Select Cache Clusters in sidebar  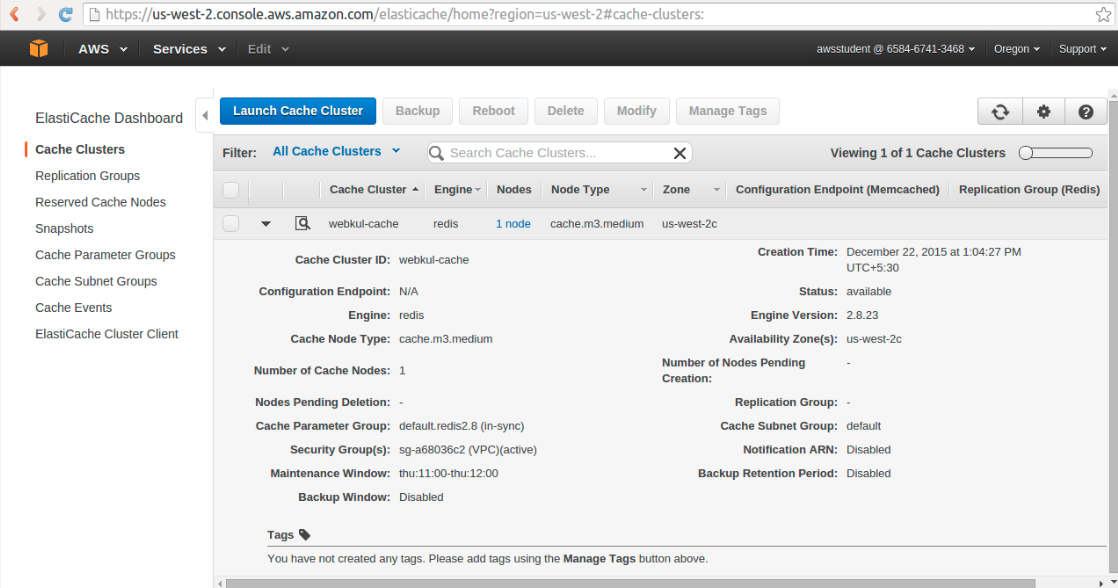click(x=80, y=149)
